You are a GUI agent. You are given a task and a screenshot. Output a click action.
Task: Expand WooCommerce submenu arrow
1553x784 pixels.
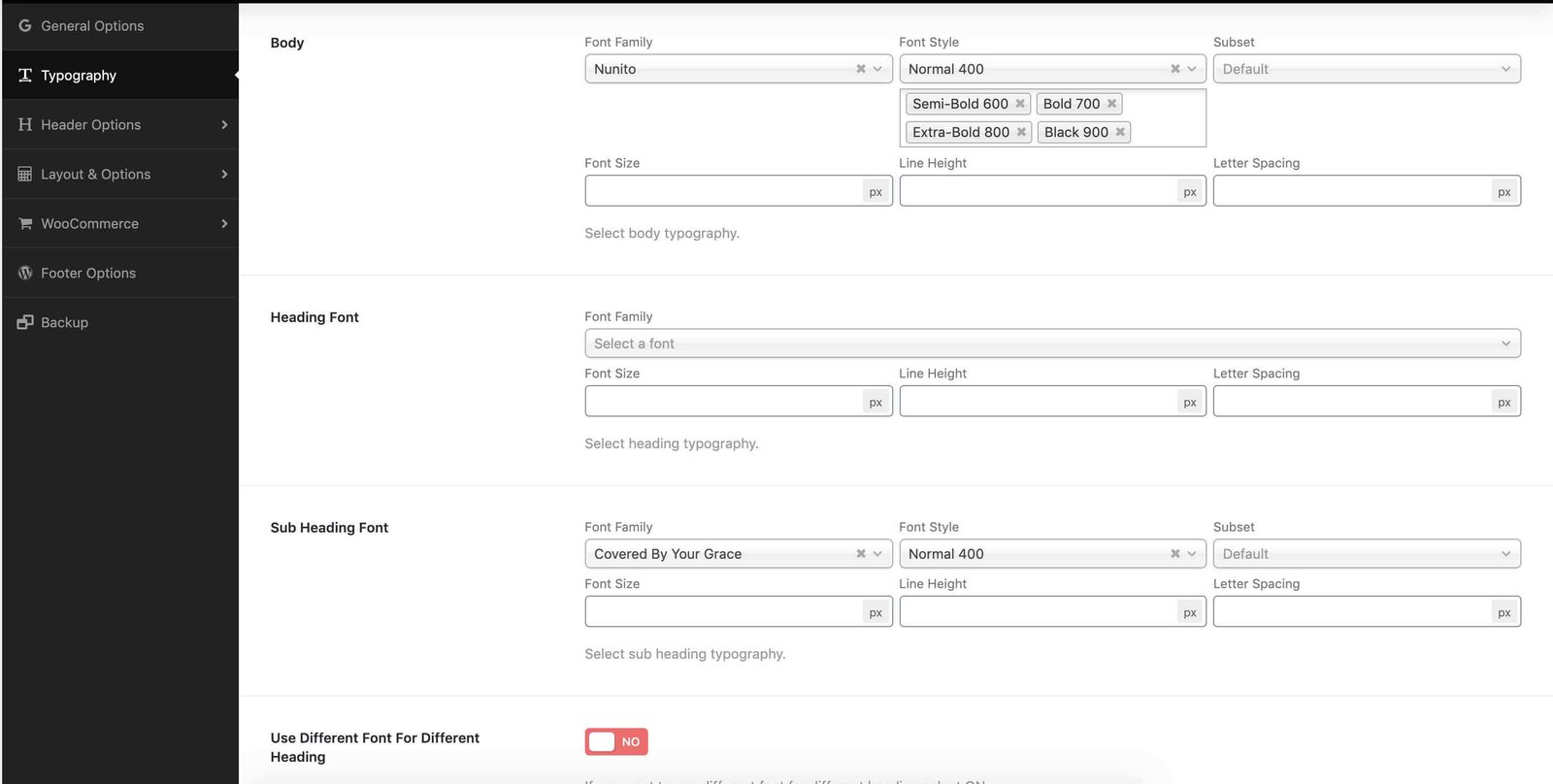coord(224,224)
